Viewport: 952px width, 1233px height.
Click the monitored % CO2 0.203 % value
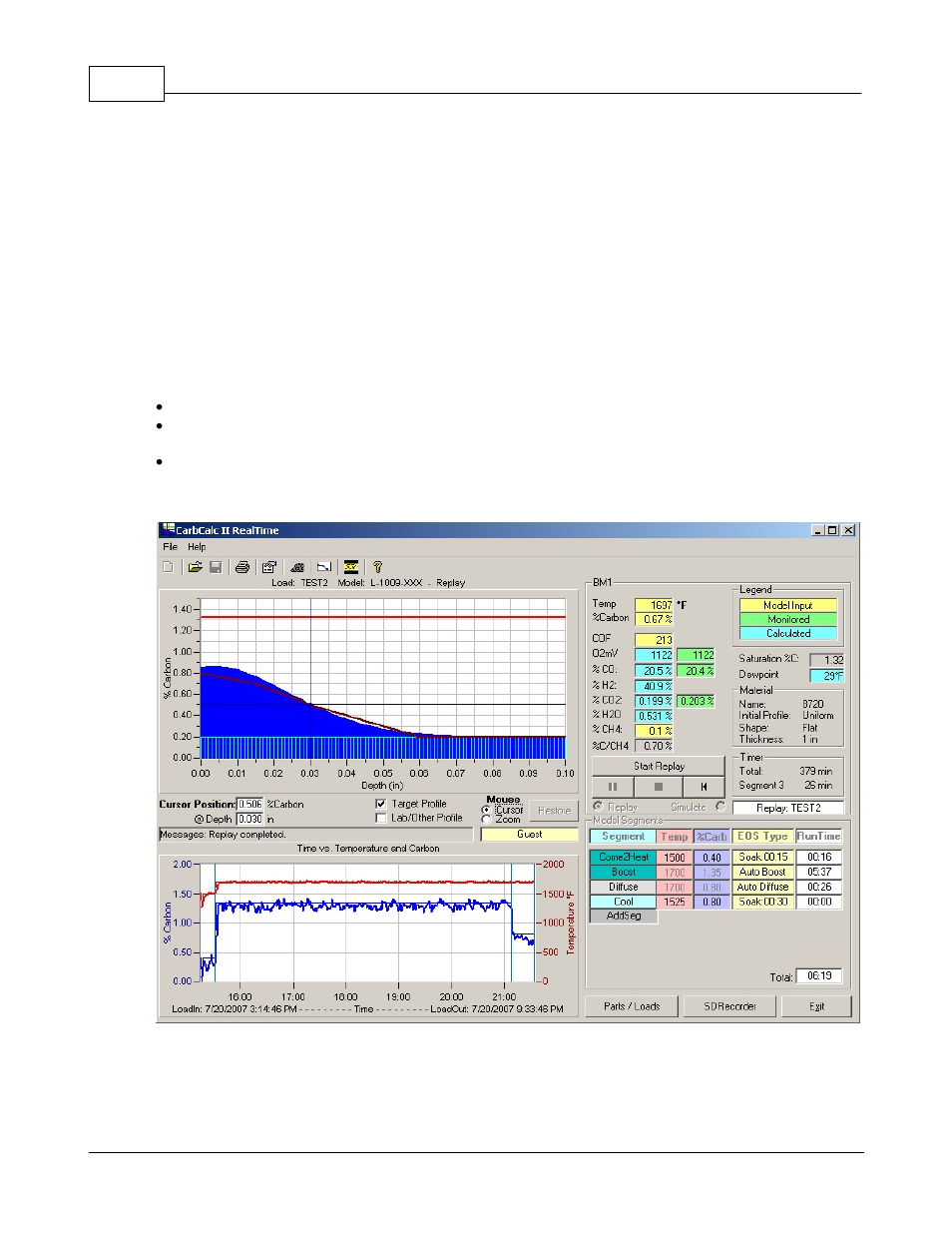(697, 701)
